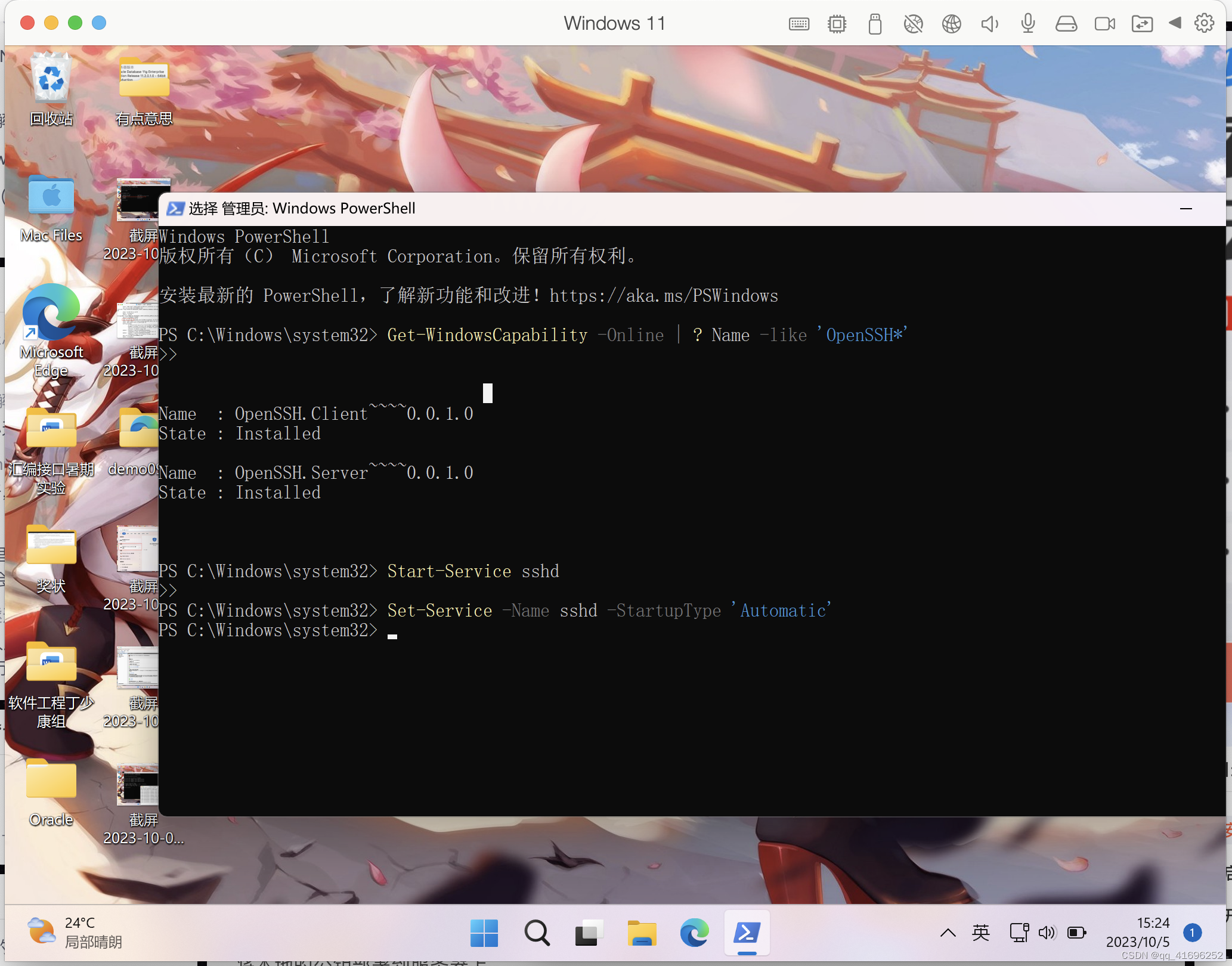Image resolution: width=1232 pixels, height=966 pixels.
Task: Toggle the camera icon in VM toolbar
Action: (1104, 24)
